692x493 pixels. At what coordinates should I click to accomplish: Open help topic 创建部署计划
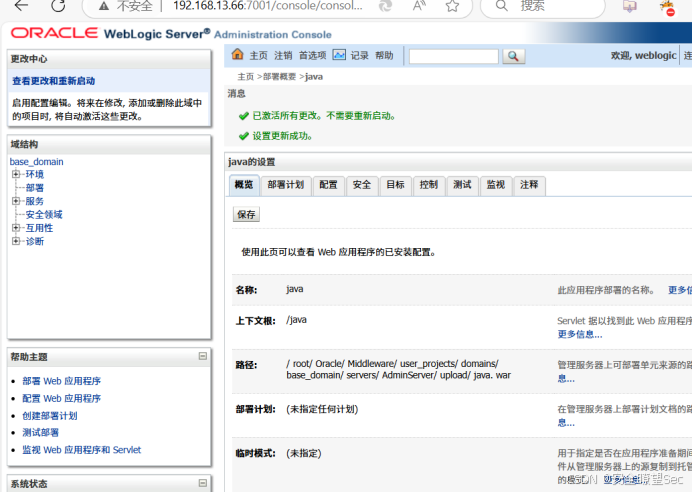(x=50, y=416)
